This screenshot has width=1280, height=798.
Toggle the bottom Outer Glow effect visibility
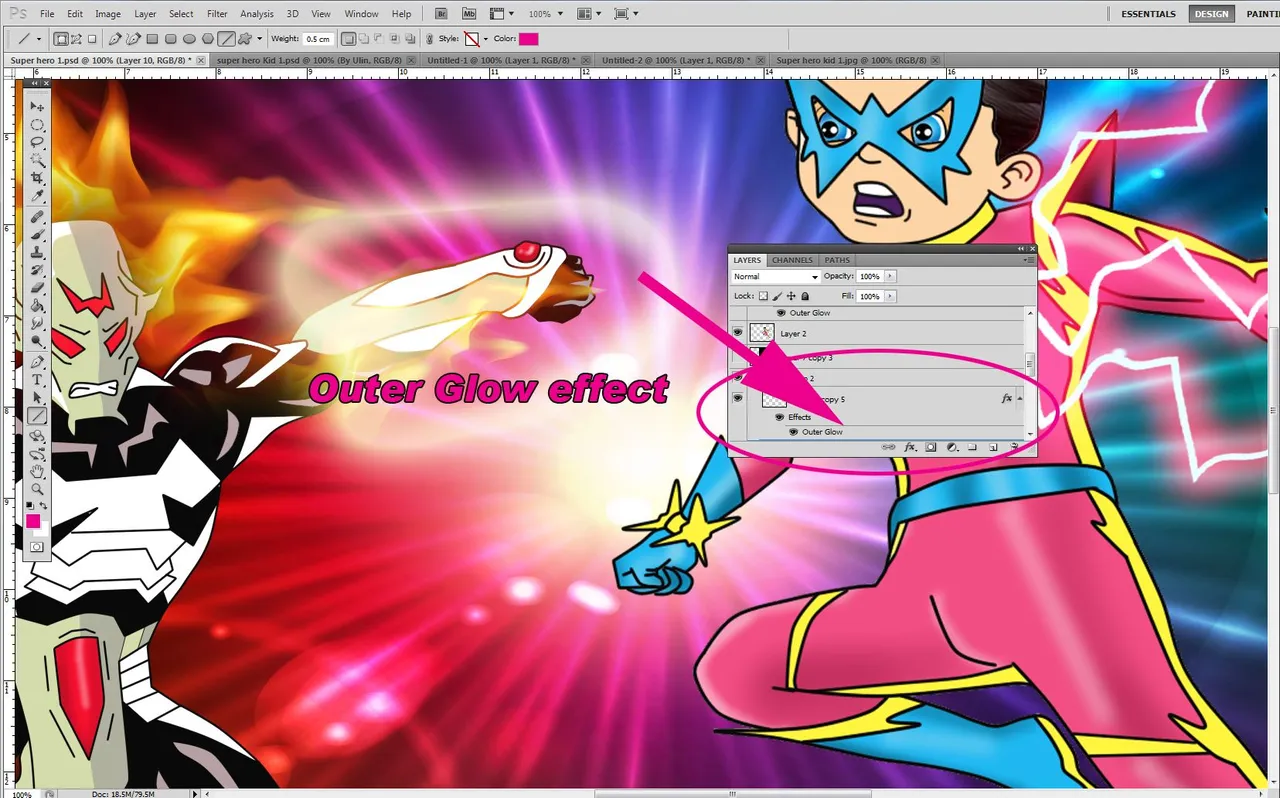(793, 432)
